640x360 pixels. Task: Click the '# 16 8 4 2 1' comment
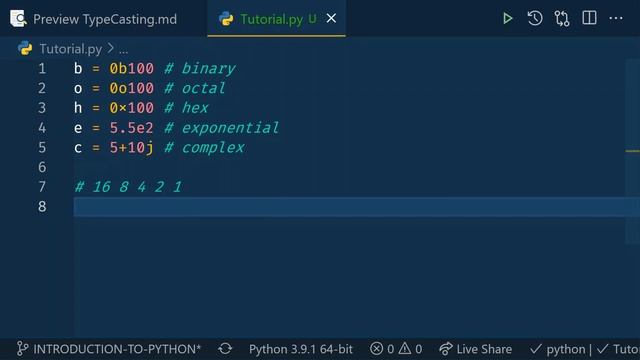(128, 187)
